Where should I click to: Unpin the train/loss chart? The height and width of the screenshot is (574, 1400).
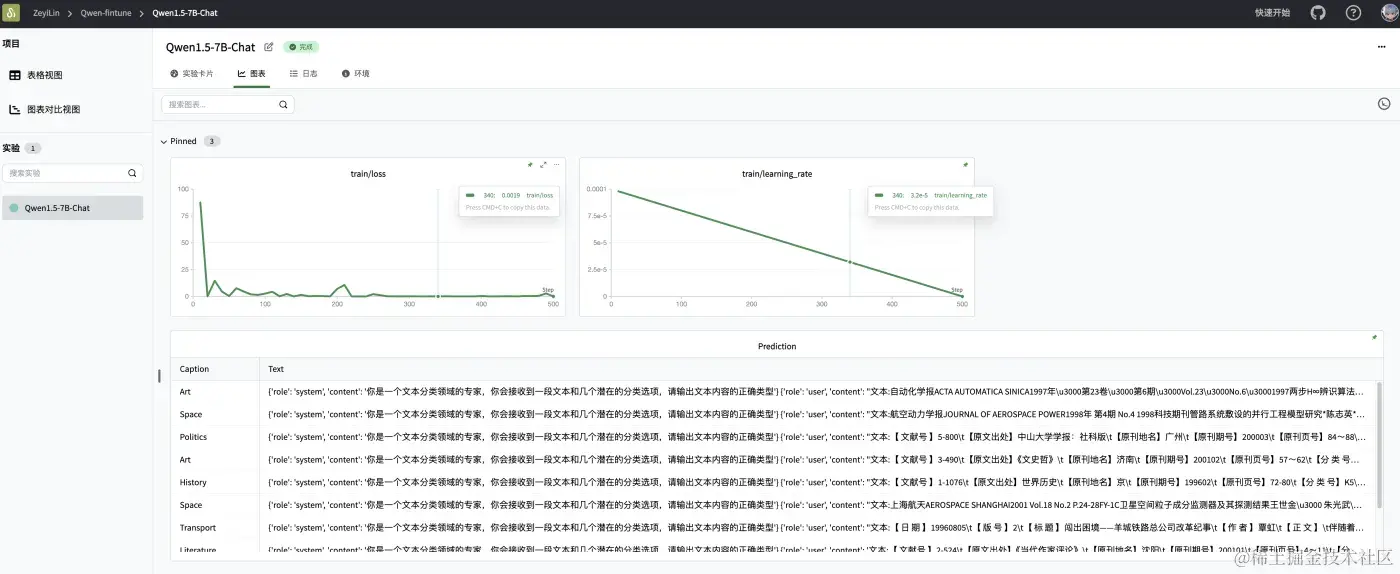click(x=531, y=164)
